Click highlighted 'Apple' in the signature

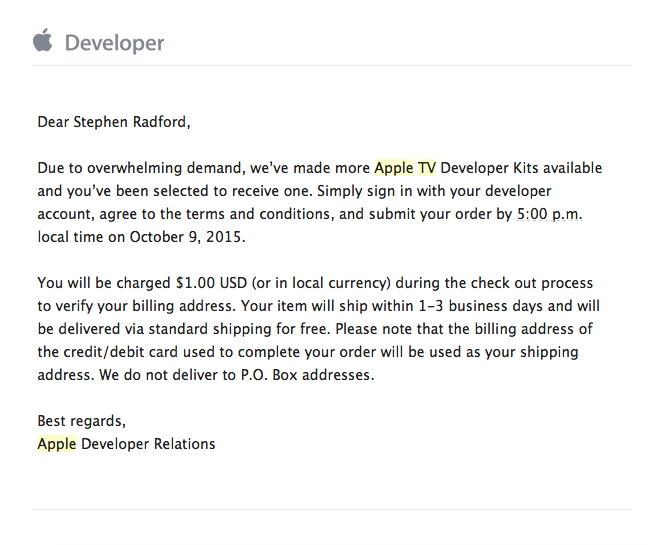pyautogui.click(x=57, y=444)
